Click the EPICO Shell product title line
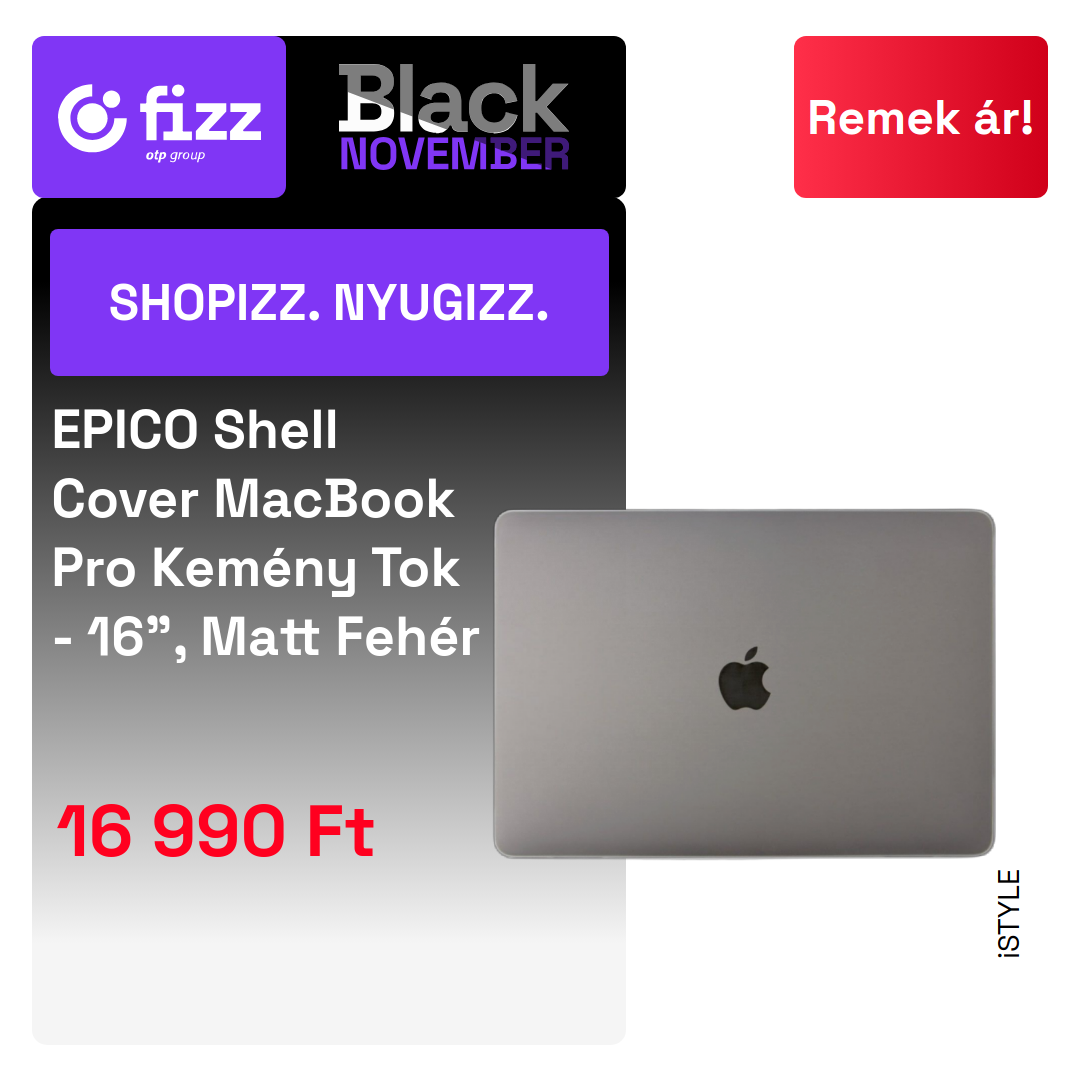 click(195, 430)
